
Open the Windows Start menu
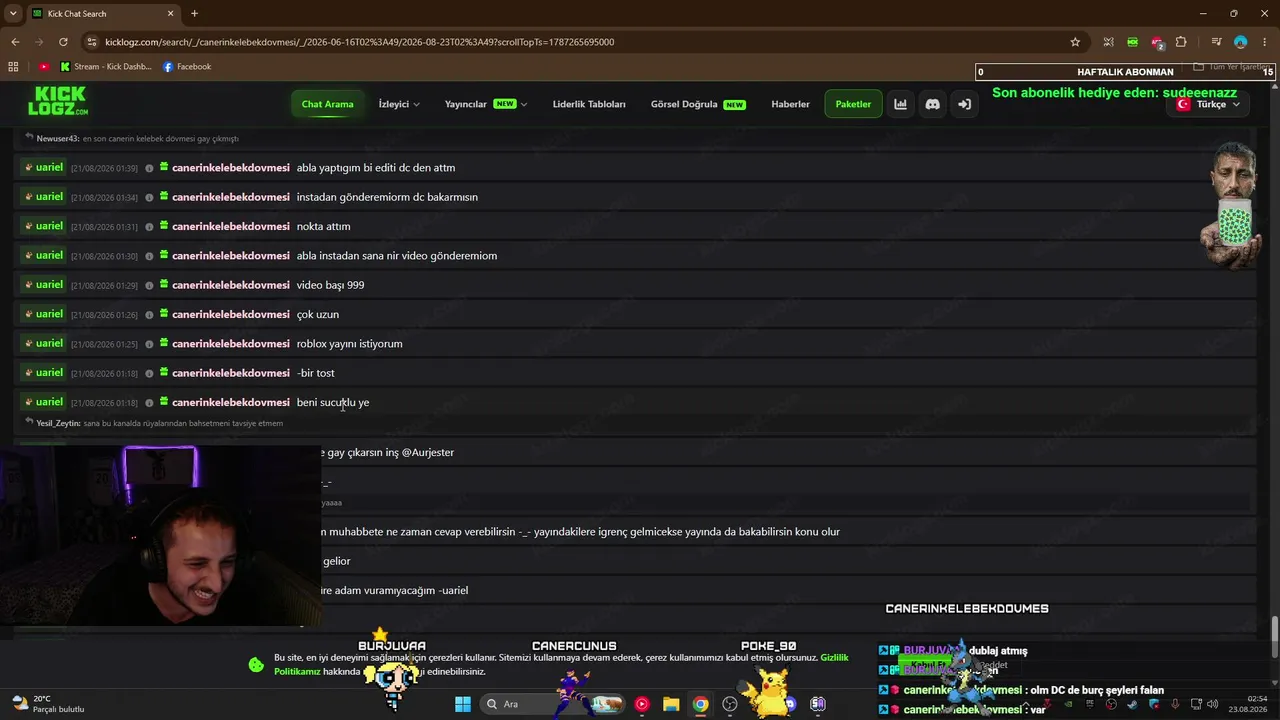463,704
